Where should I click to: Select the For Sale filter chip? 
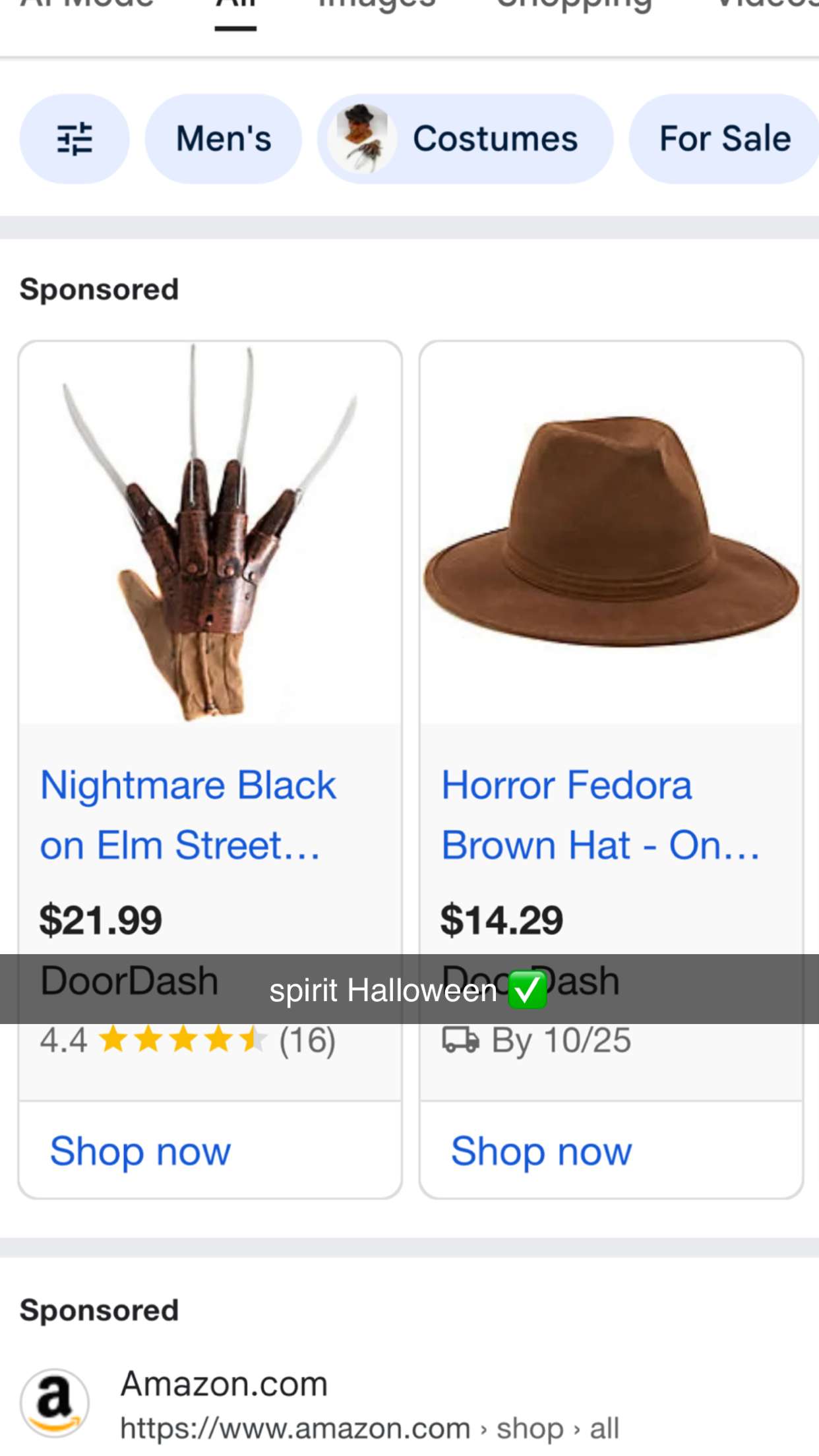725,139
